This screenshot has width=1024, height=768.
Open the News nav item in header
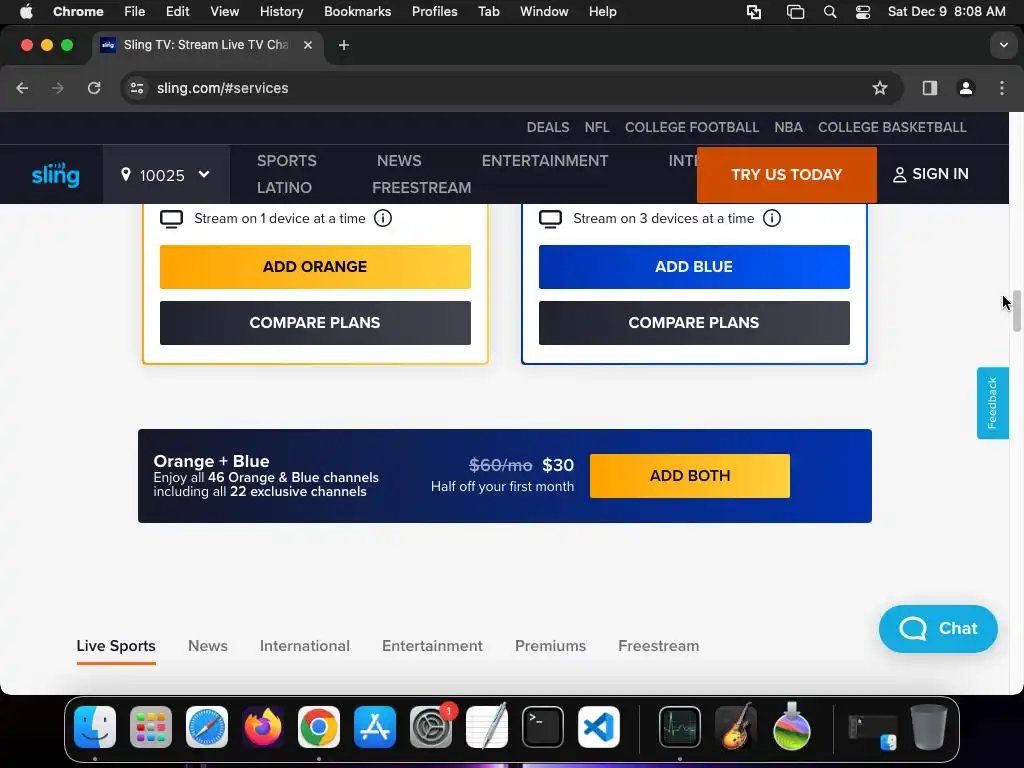[x=399, y=161]
